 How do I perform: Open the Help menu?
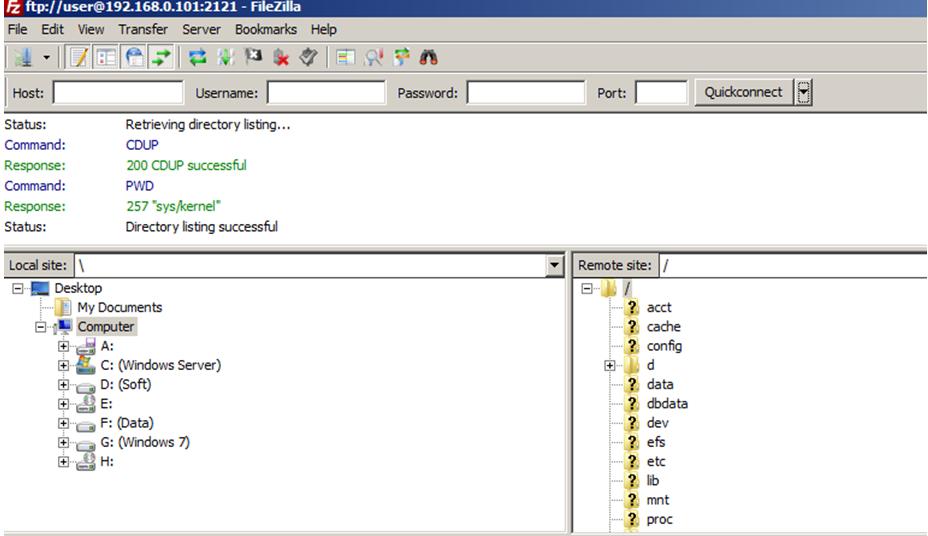[323, 29]
